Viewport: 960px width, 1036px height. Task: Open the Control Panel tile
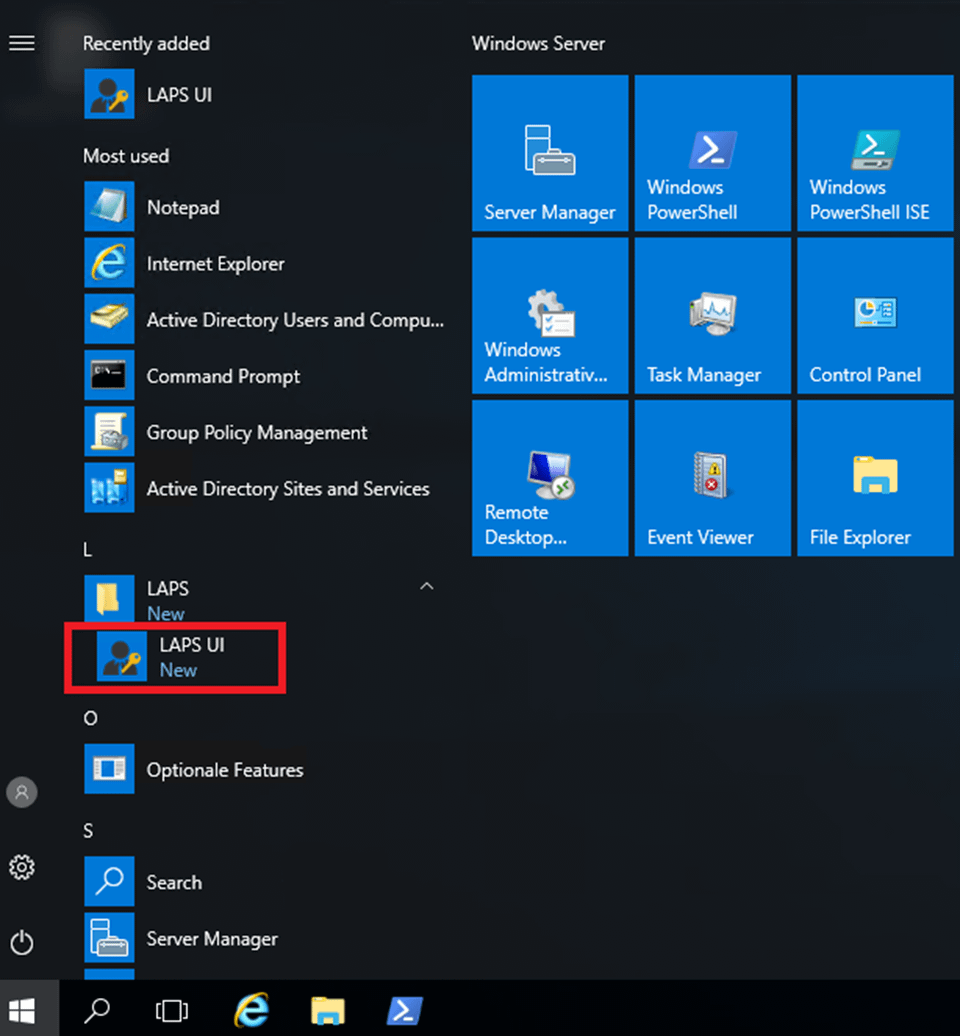click(x=875, y=315)
